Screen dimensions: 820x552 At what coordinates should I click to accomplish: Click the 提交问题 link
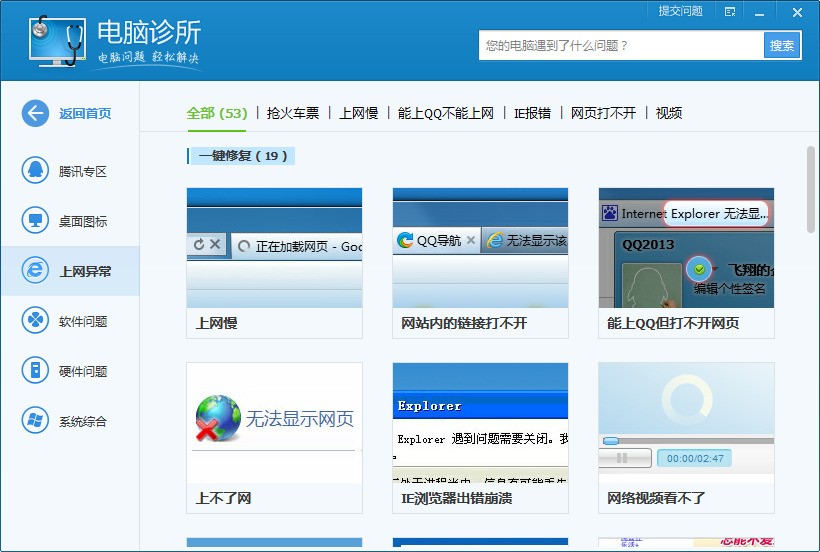tap(680, 12)
